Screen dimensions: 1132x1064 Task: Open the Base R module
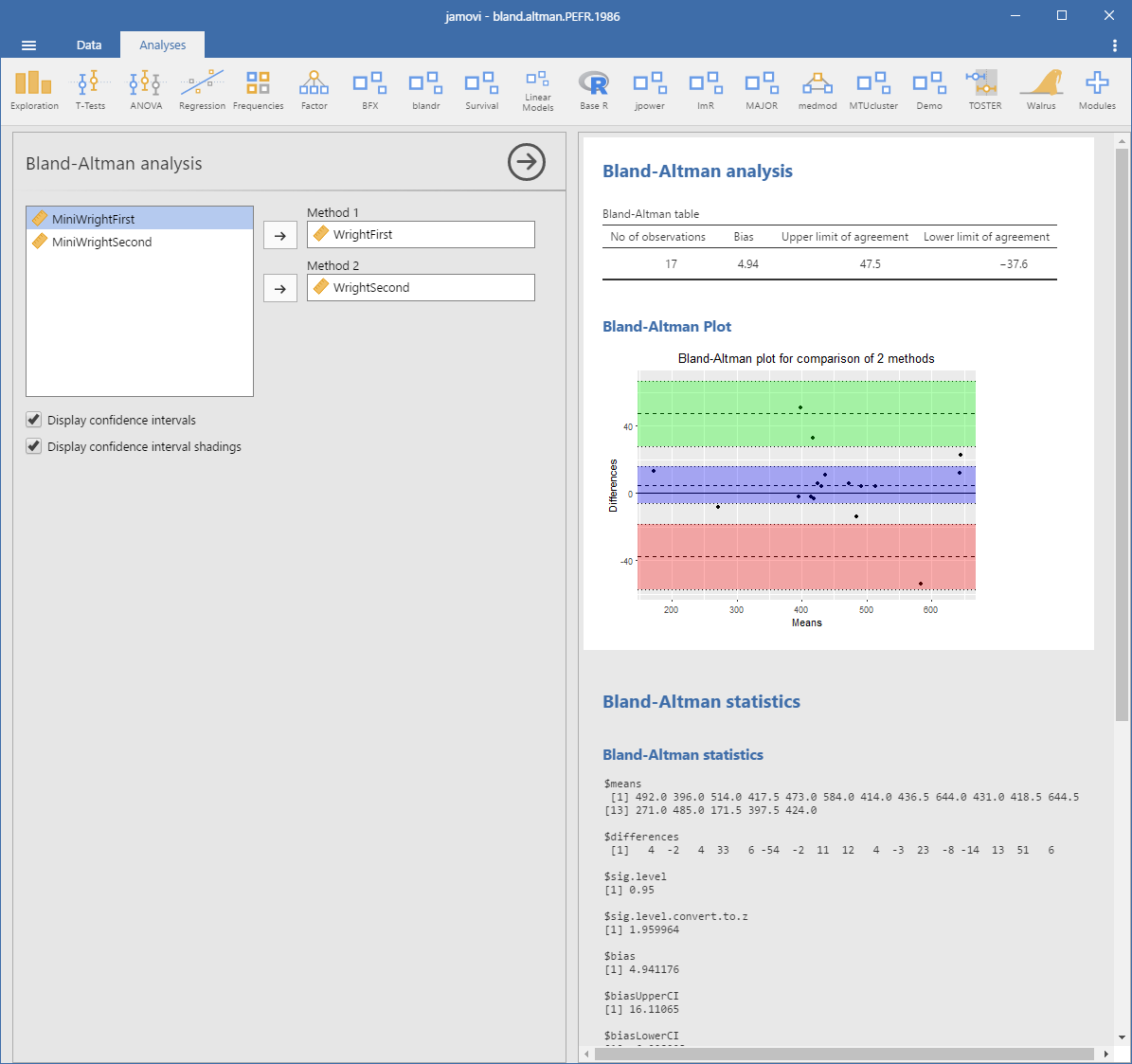593,90
